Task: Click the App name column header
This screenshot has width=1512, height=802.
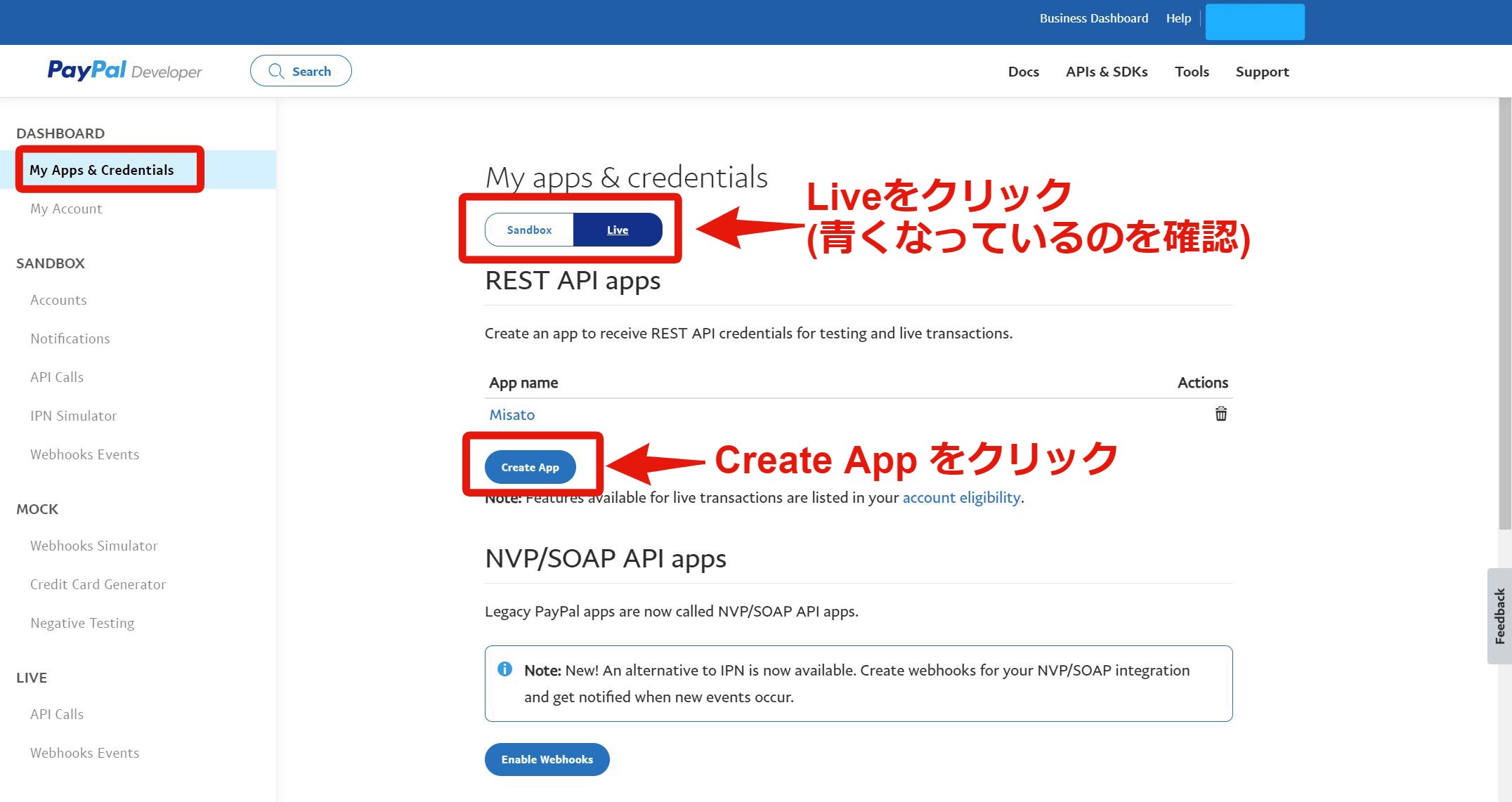Action: (x=523, y=383)
